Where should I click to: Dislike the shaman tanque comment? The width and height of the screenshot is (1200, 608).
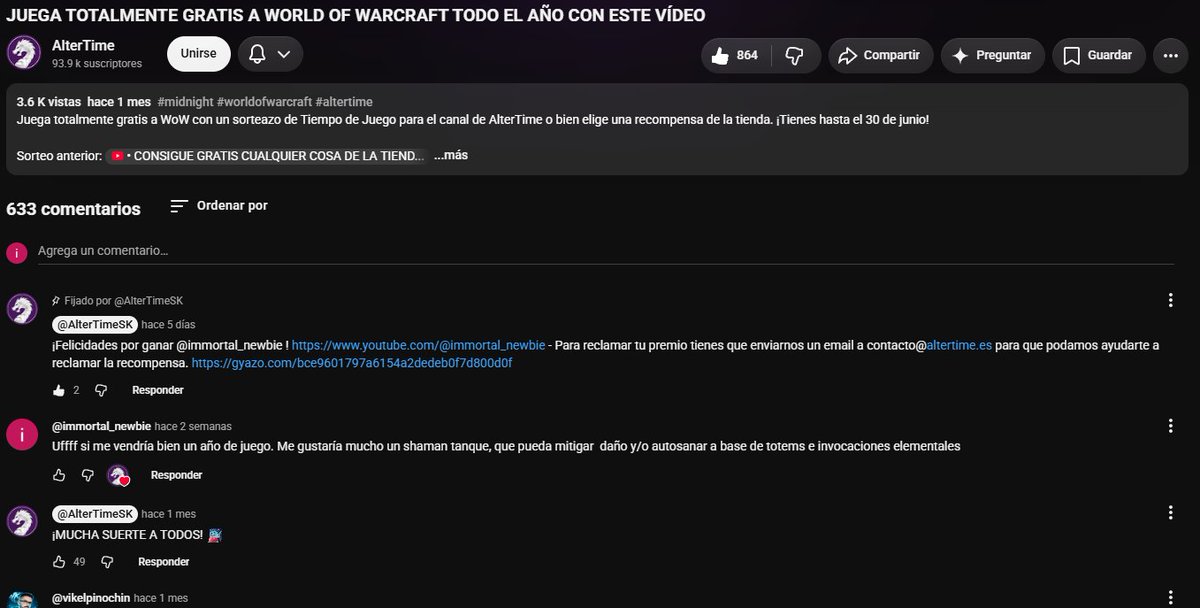pos(88,475)
